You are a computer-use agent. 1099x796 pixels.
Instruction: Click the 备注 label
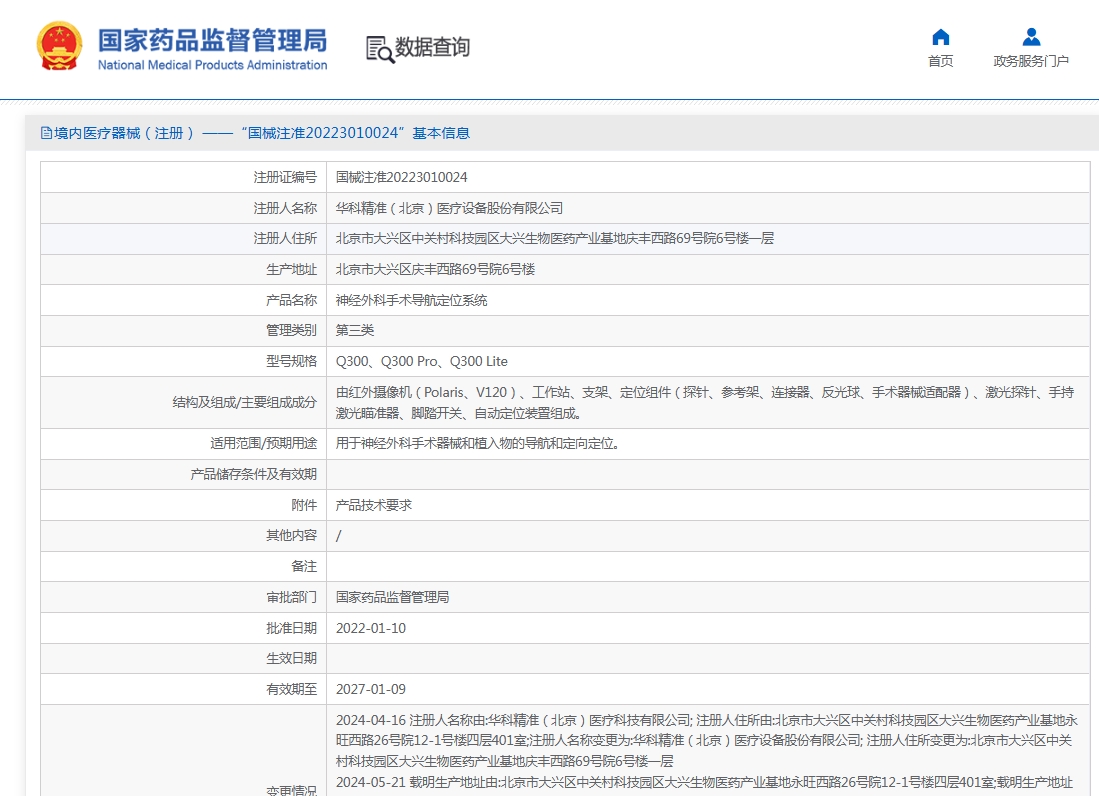[x=304, y=566]
